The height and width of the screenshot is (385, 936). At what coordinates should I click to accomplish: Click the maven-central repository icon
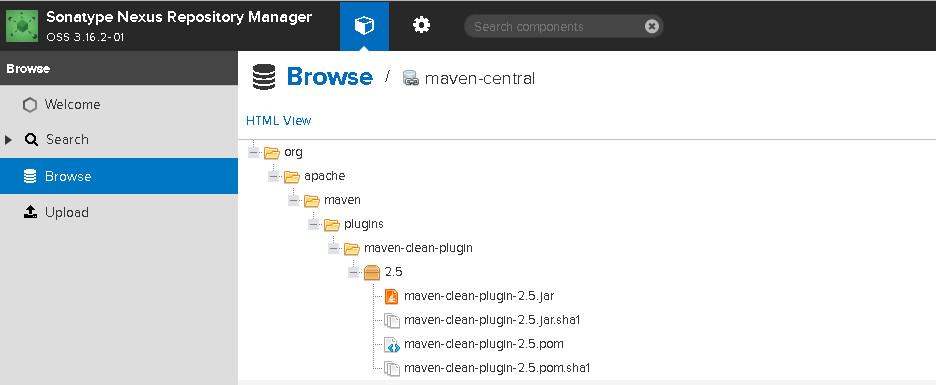point(411,78)
